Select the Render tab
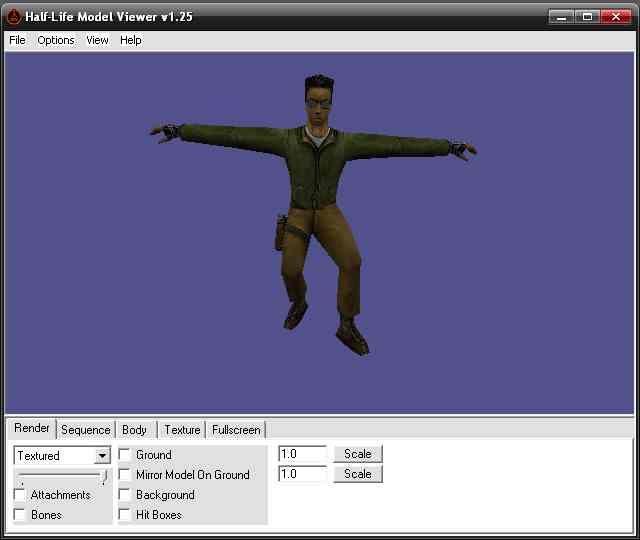 31,428
